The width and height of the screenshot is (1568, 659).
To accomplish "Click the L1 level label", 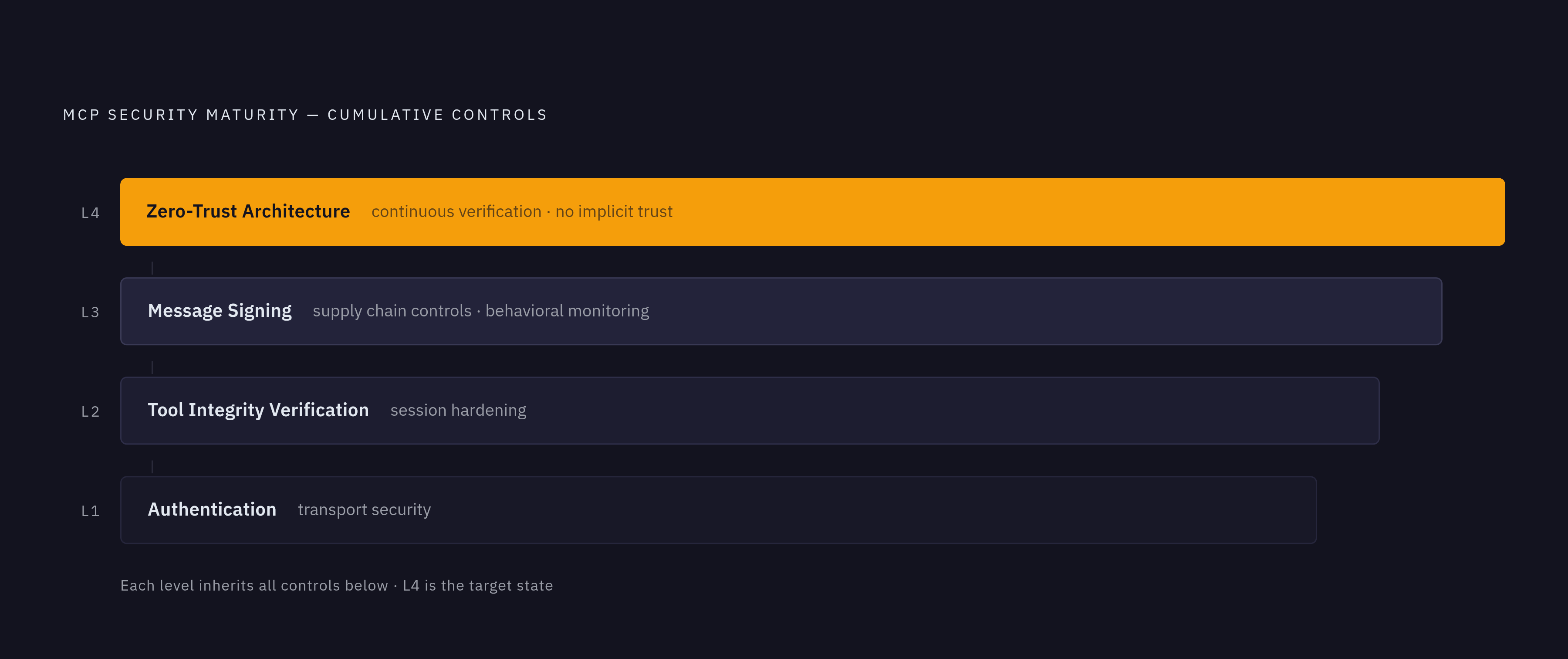I will tap(90, 510).
